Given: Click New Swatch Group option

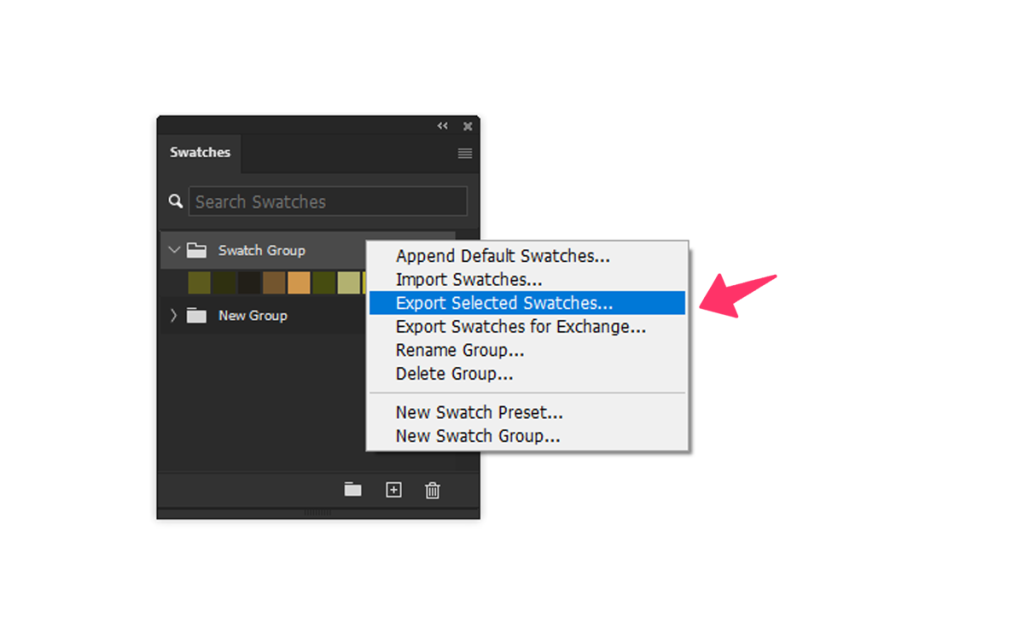Looking at the screenshot, I should [477, 435].
